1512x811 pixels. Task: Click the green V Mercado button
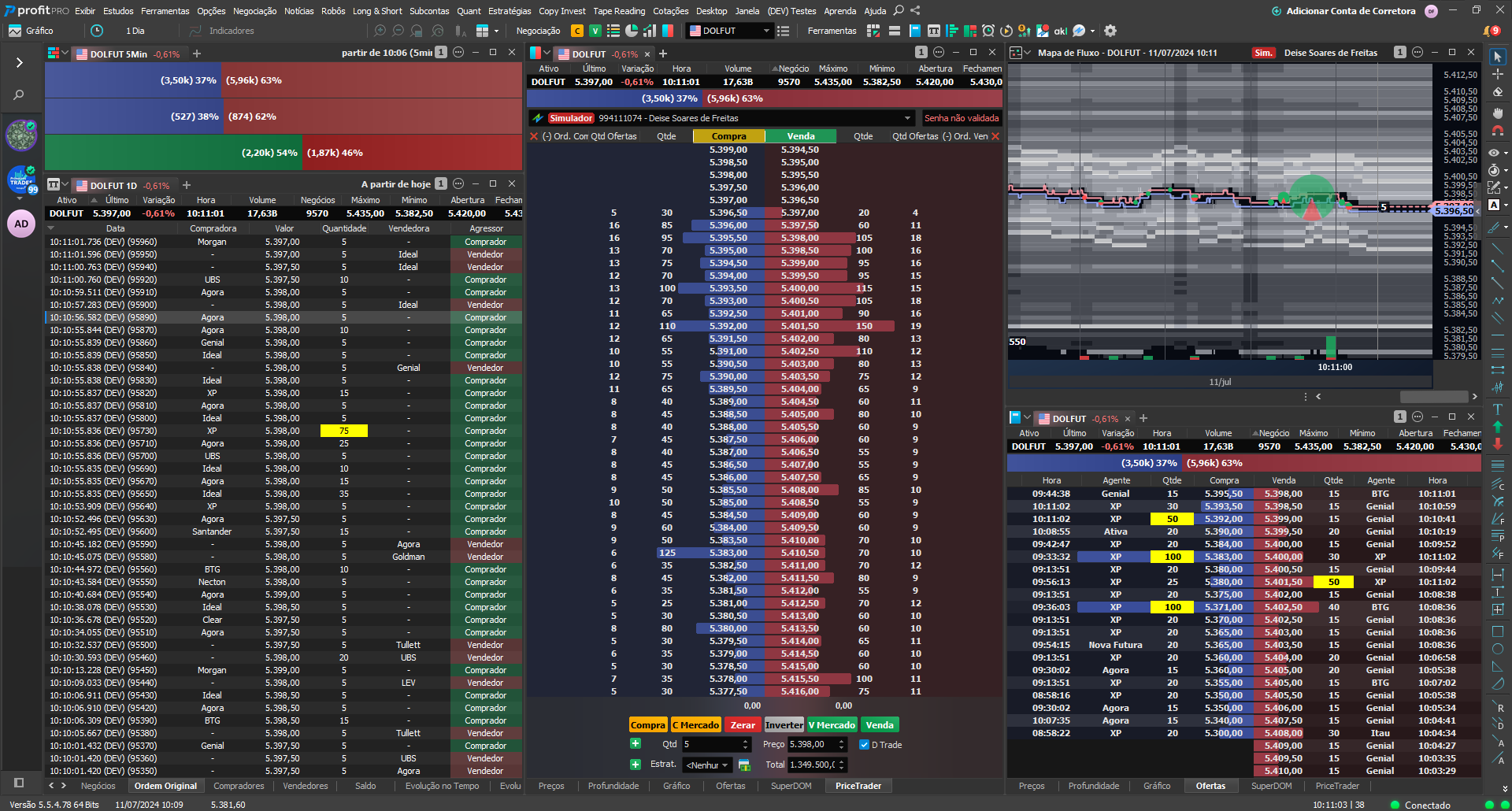click(831, 725)
